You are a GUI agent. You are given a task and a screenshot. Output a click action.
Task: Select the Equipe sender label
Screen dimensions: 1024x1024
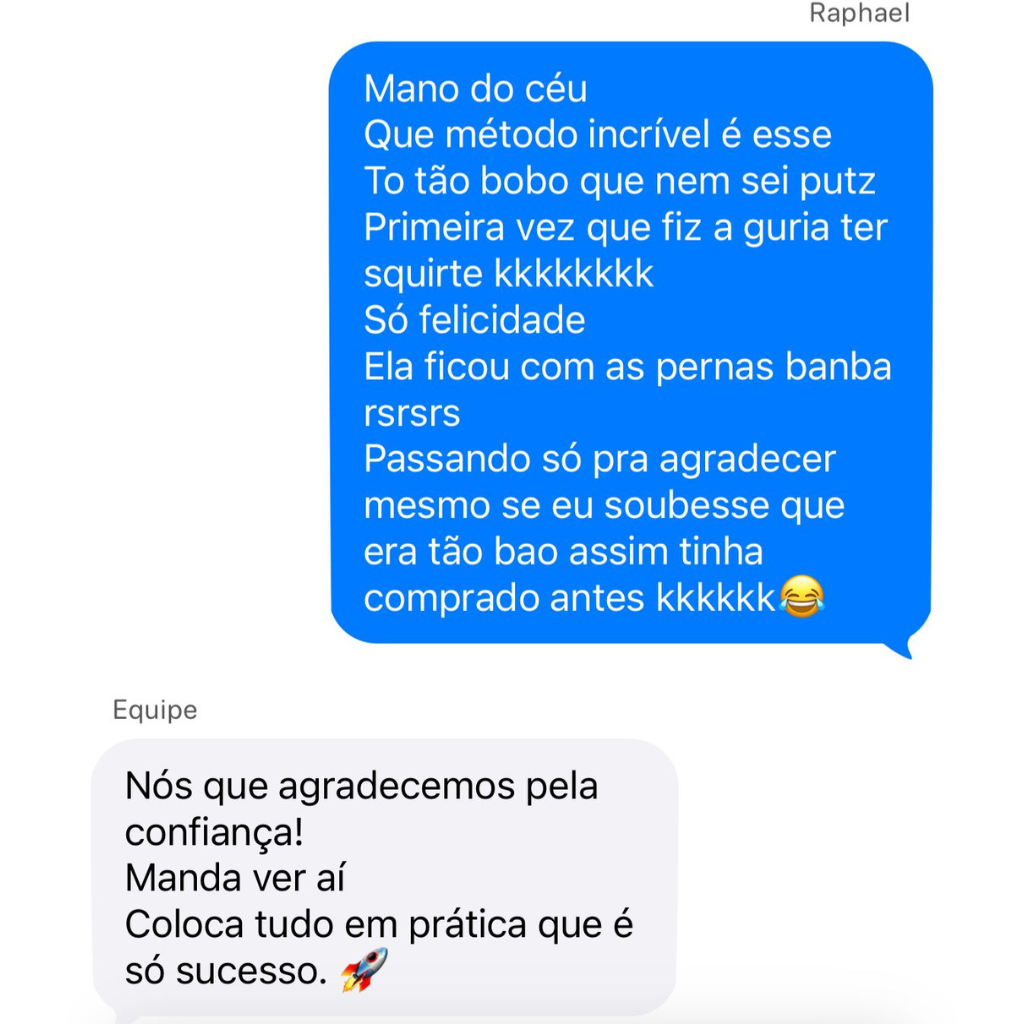155,710
